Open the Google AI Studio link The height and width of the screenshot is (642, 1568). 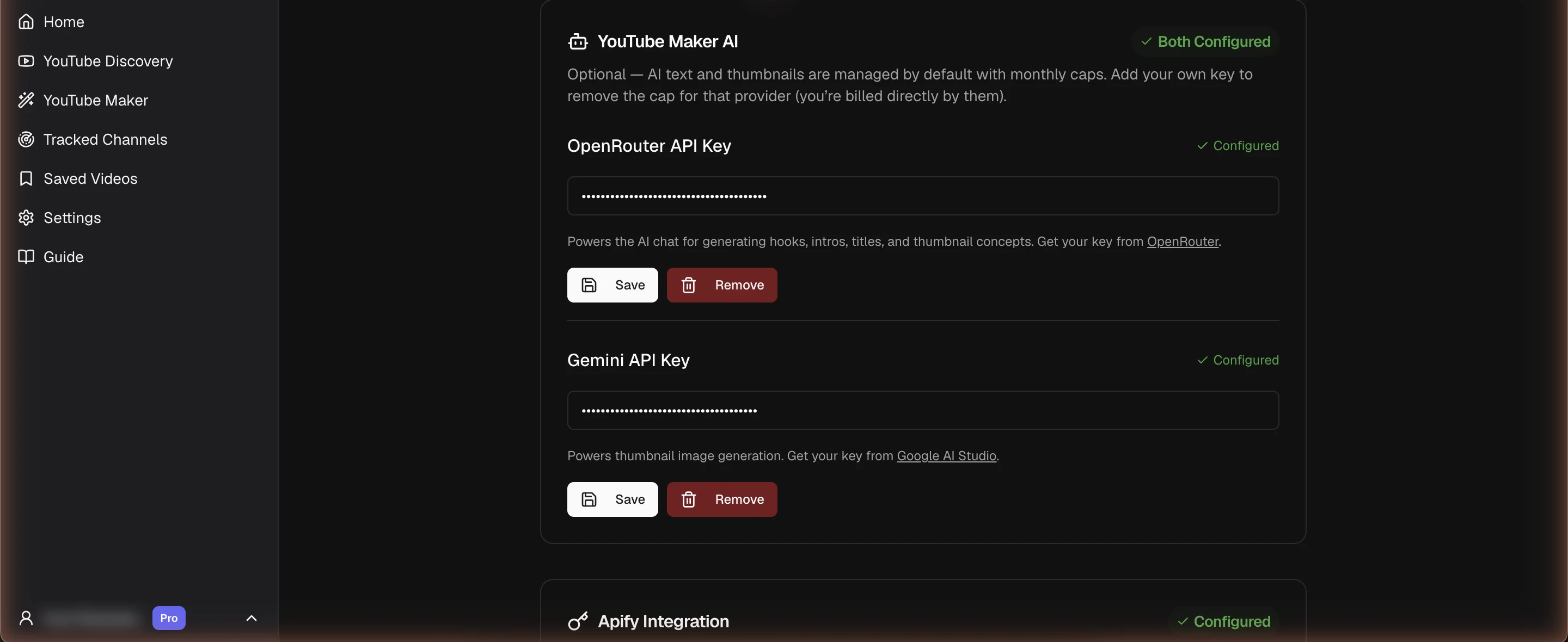(947, 456)
